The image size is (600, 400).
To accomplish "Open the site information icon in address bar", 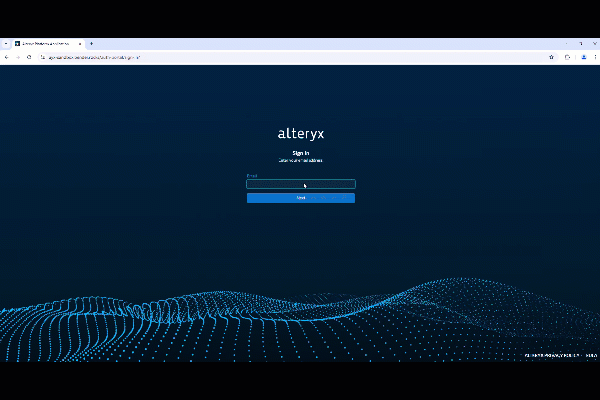I will pos(43,57).
